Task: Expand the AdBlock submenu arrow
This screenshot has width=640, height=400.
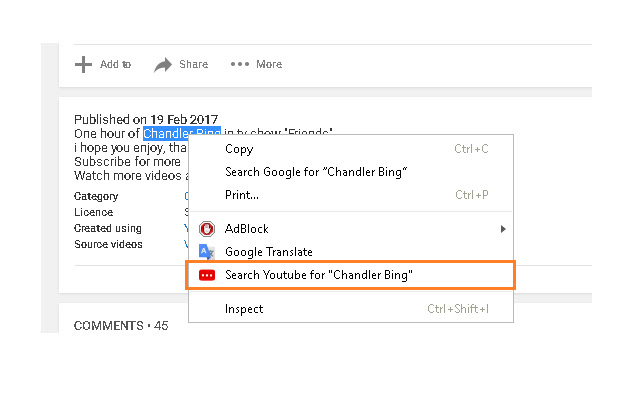Action: 503,229
